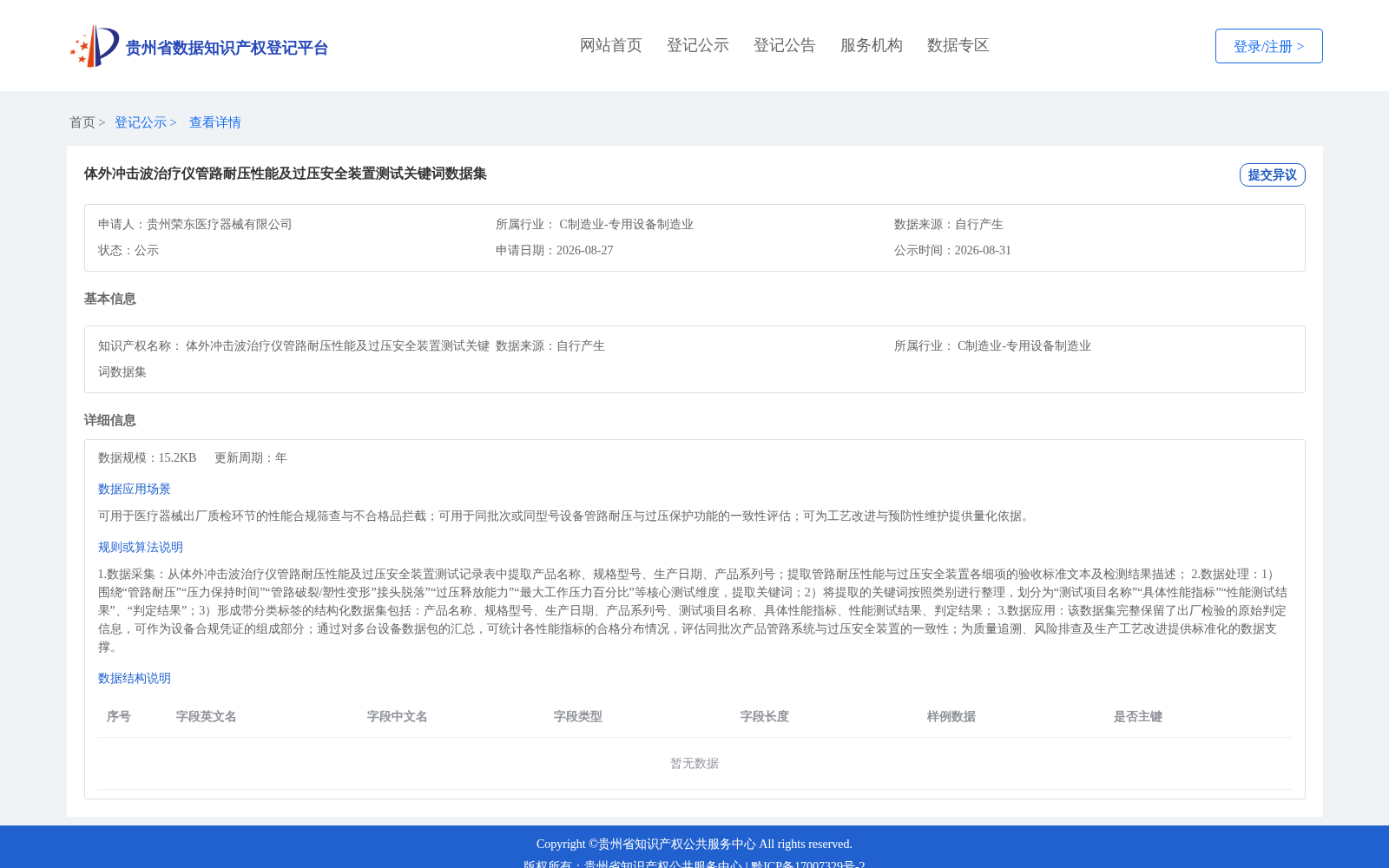Open 登记公示 navigation item

[x=698, y=45]
